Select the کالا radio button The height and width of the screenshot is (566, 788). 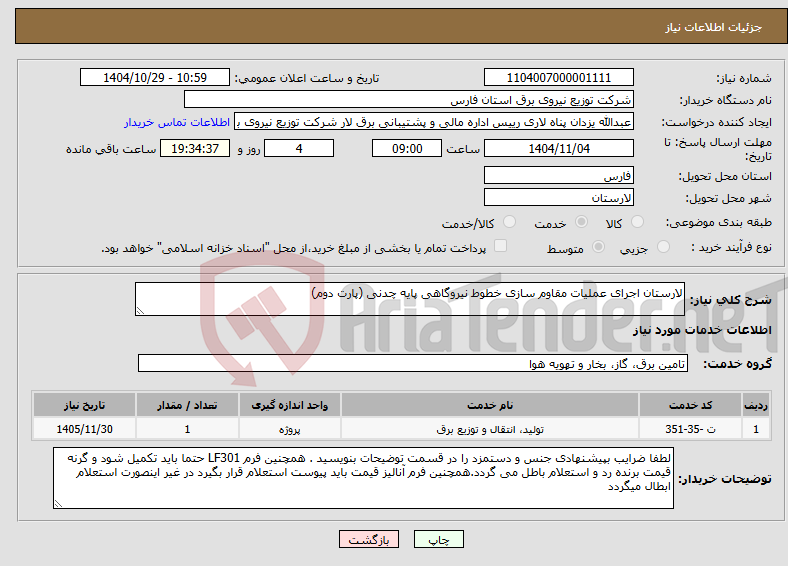[637, 222]
